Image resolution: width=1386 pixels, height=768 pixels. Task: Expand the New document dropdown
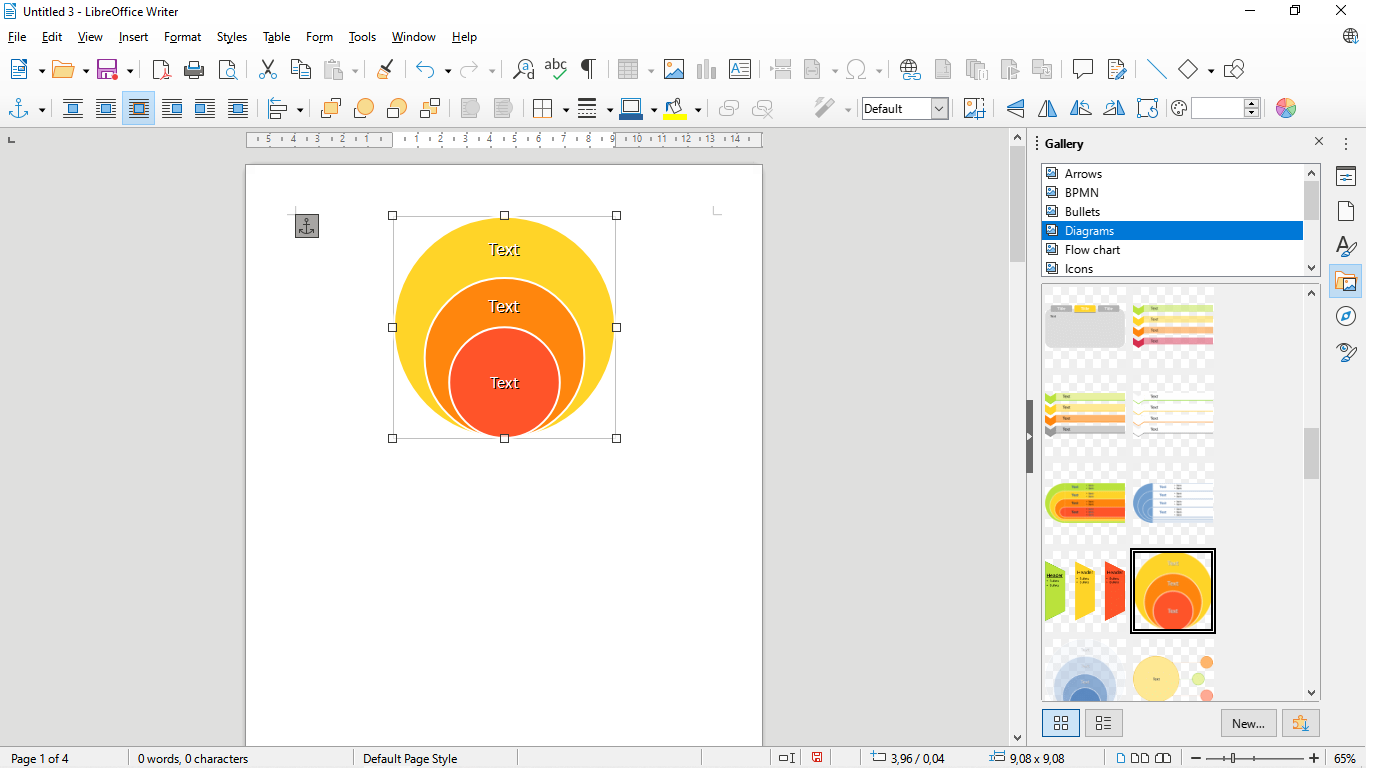(42, 70)
